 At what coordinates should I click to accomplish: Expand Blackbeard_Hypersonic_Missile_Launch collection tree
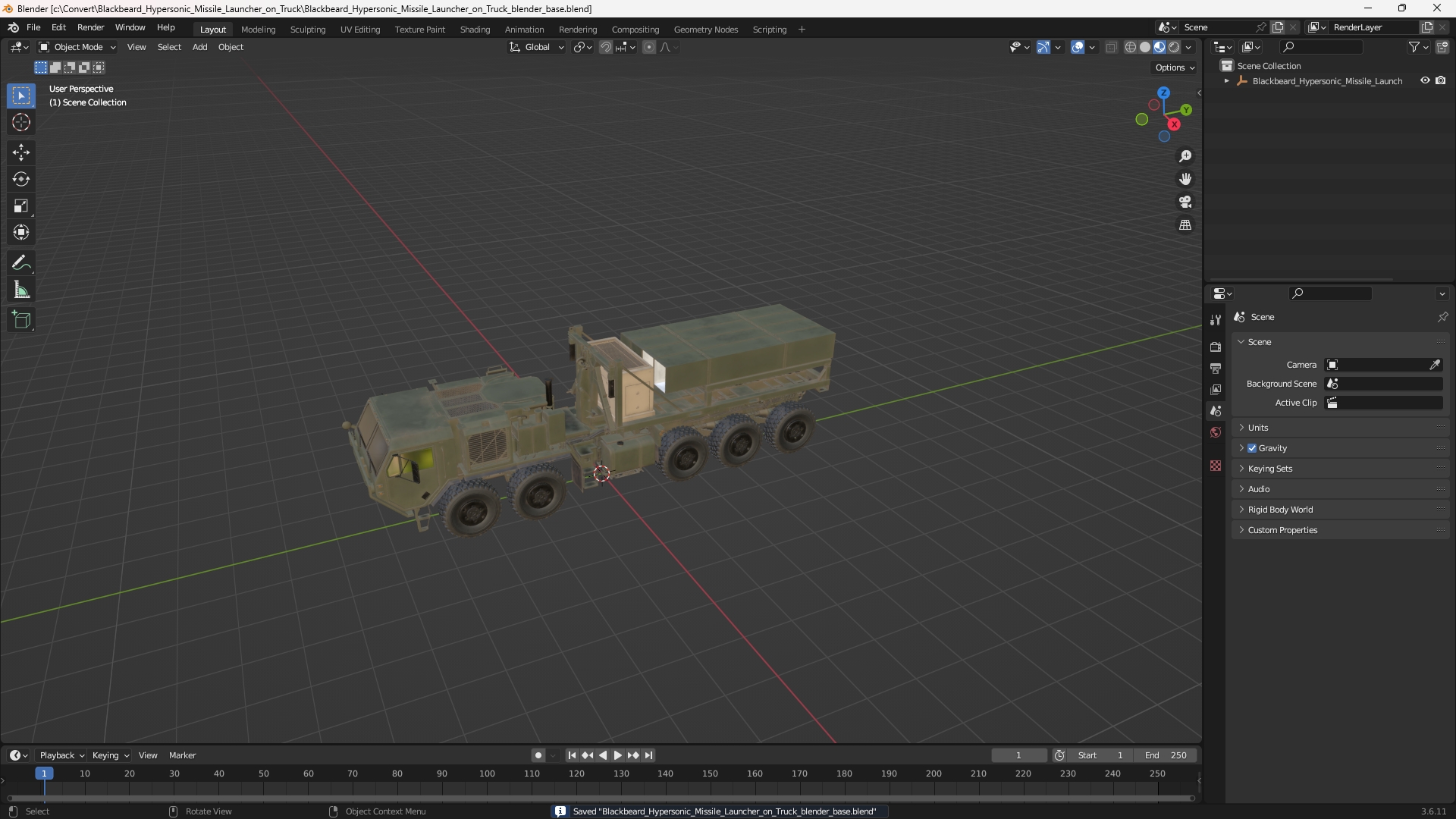point(1227,81)
